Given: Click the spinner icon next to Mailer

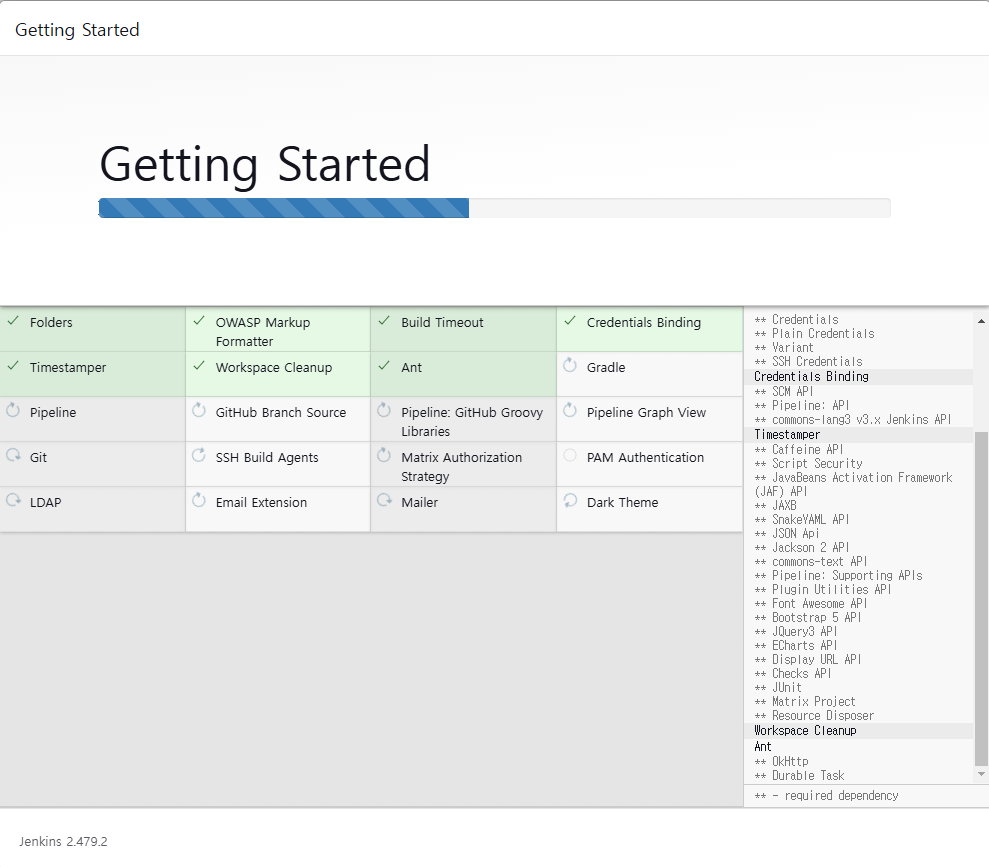Looking at the screenshot, I should tap(385, 501).
